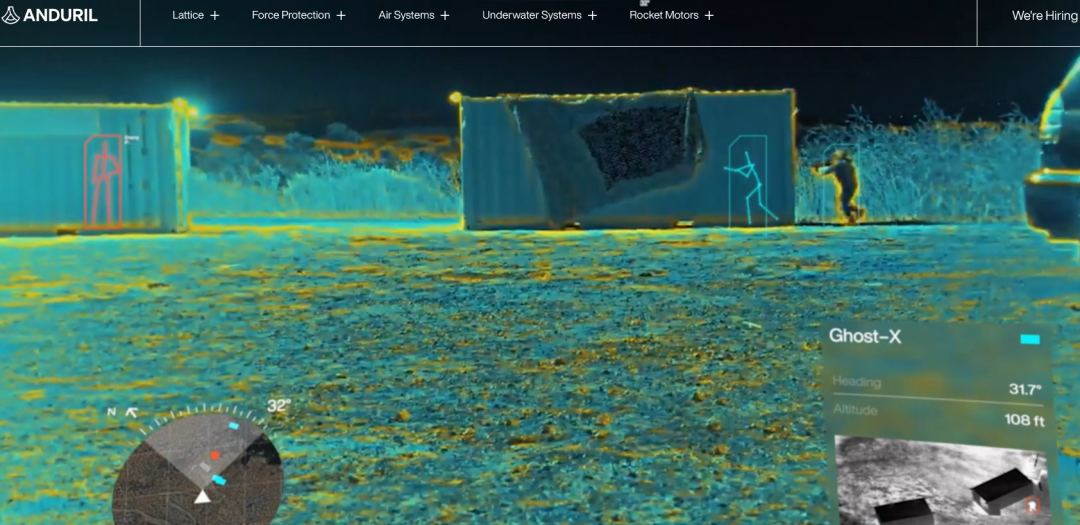Image resolution: width=1080 pixels, height=525 pixels.
Task: Select the lower cyan marker on radar map
Action: click(x=219, y=479)
